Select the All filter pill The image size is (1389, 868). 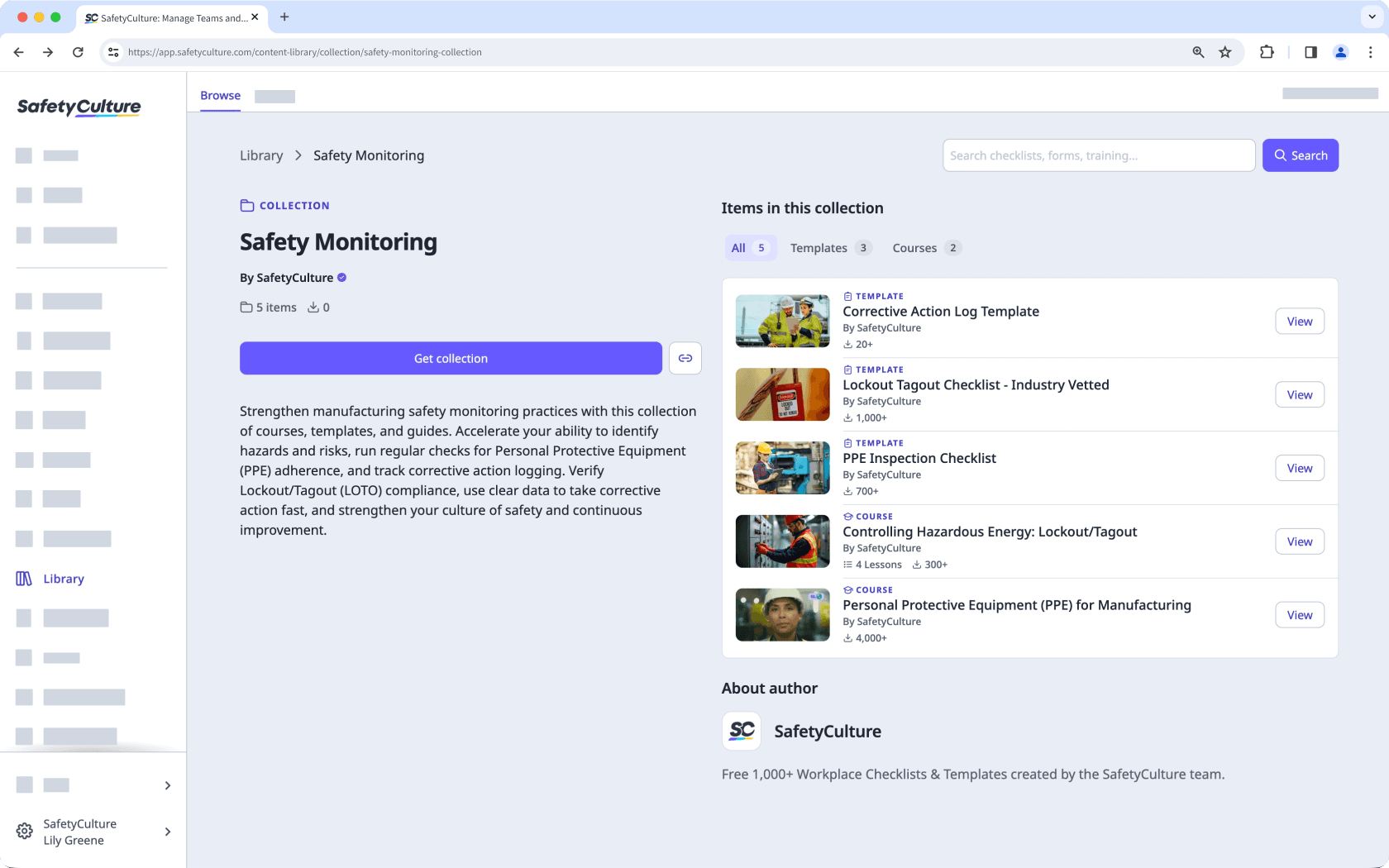click(x=749, y=247)
